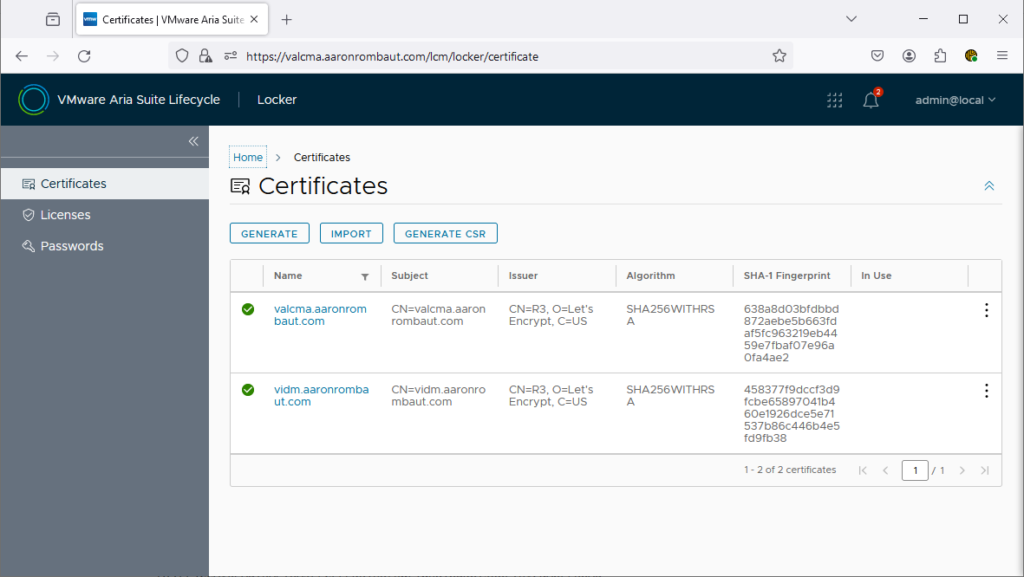This screenshot has height=577, width=1024.
Task: Bookmark this page with star icon
Action: (x=779, y=56)
